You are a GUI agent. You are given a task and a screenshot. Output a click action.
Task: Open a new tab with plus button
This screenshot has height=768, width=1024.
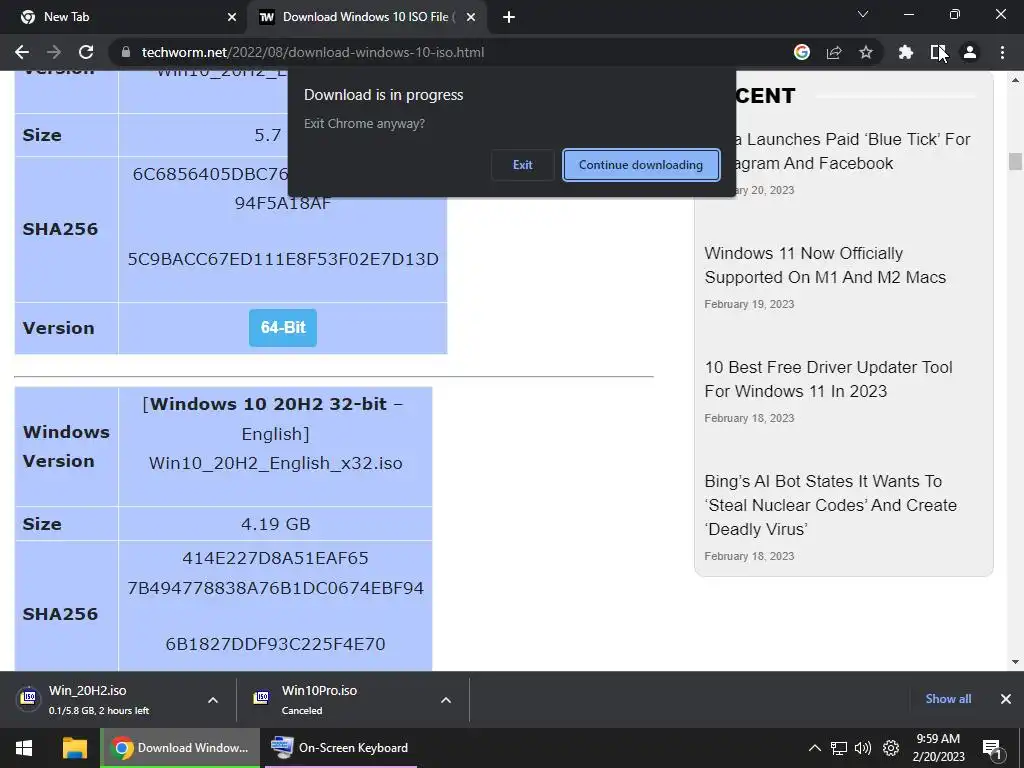coord(509,17)
